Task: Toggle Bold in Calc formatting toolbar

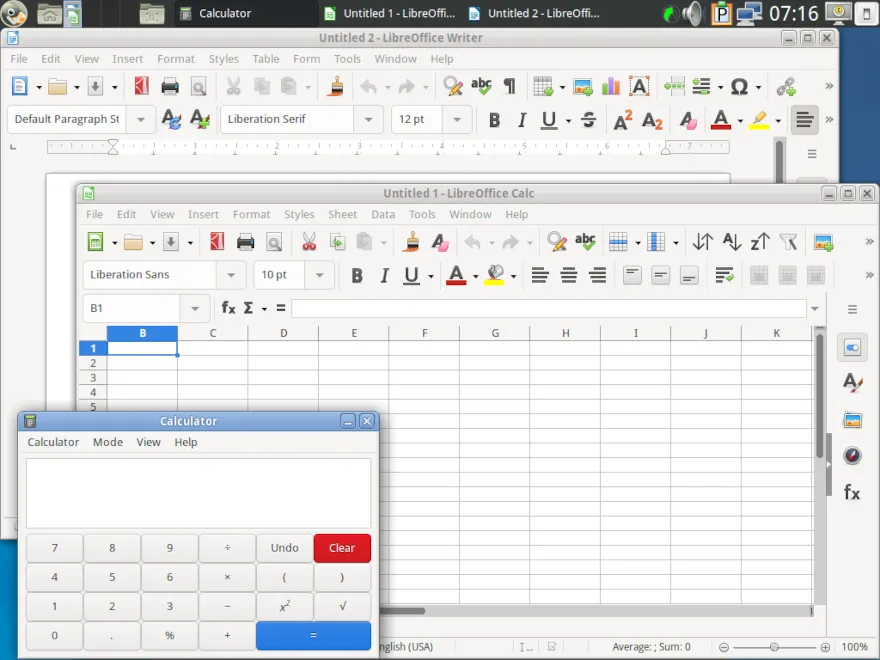Action: 357,275
